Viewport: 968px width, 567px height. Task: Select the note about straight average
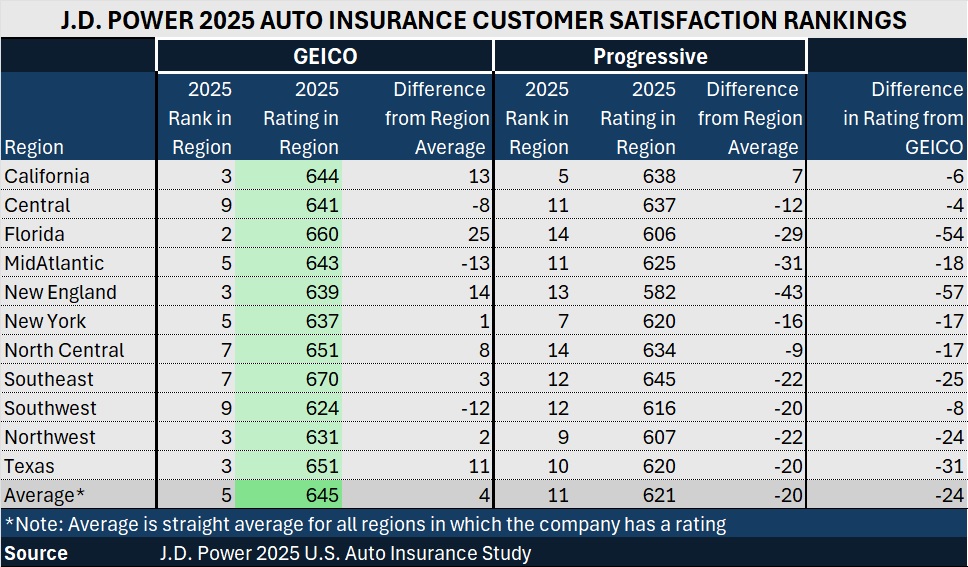[x=365, y=524]
